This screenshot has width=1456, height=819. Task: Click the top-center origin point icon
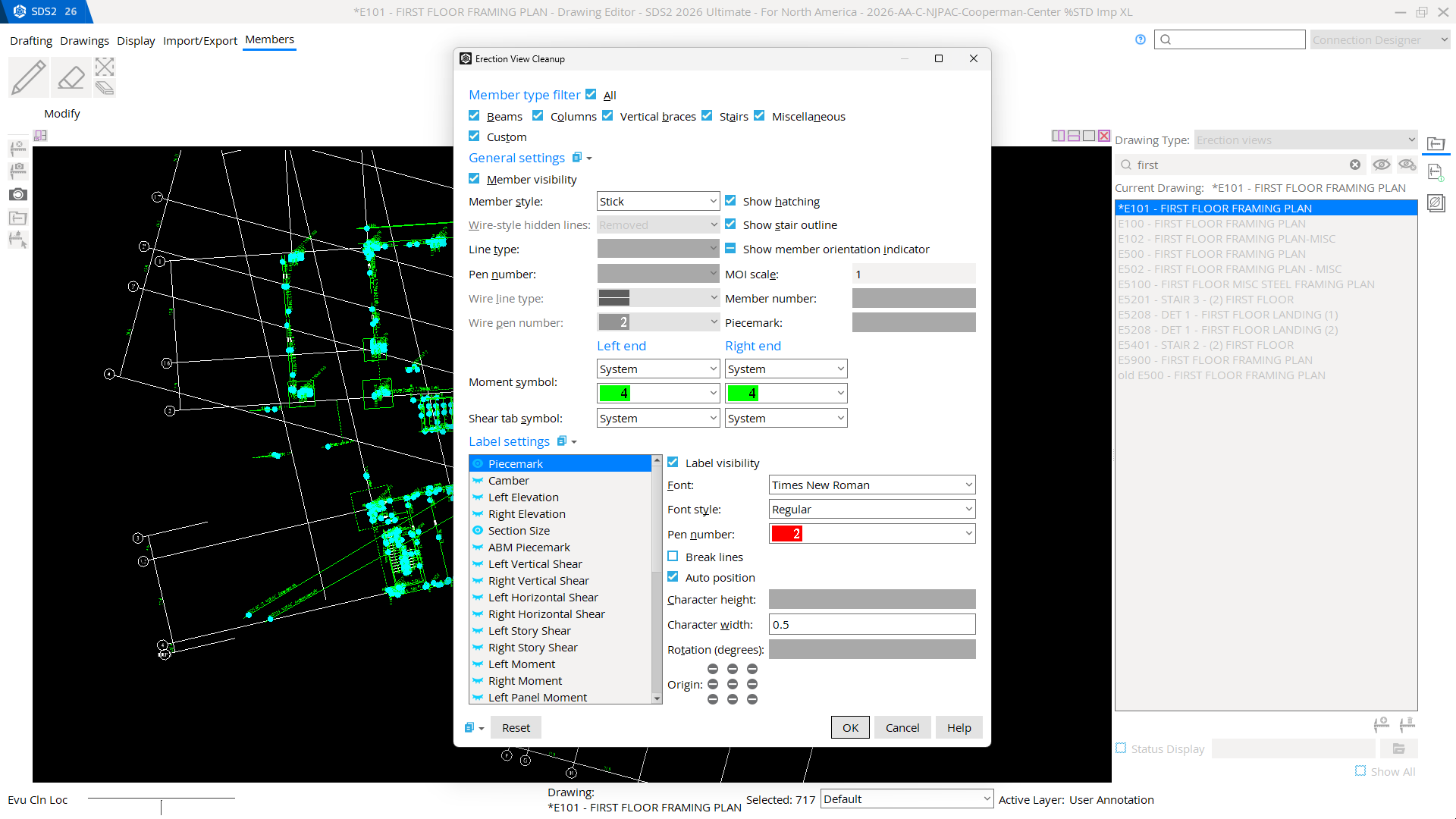pos(733,669)
